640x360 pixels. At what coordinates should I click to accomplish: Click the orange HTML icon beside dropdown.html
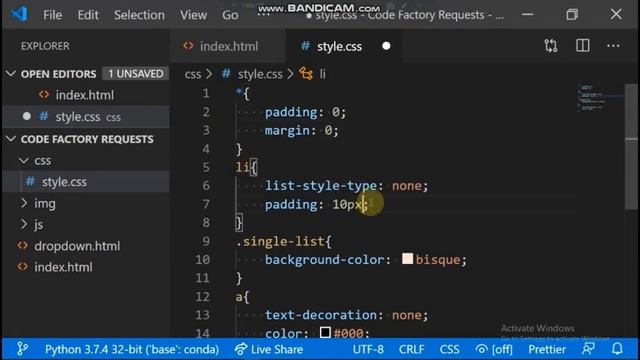[23, 246]
